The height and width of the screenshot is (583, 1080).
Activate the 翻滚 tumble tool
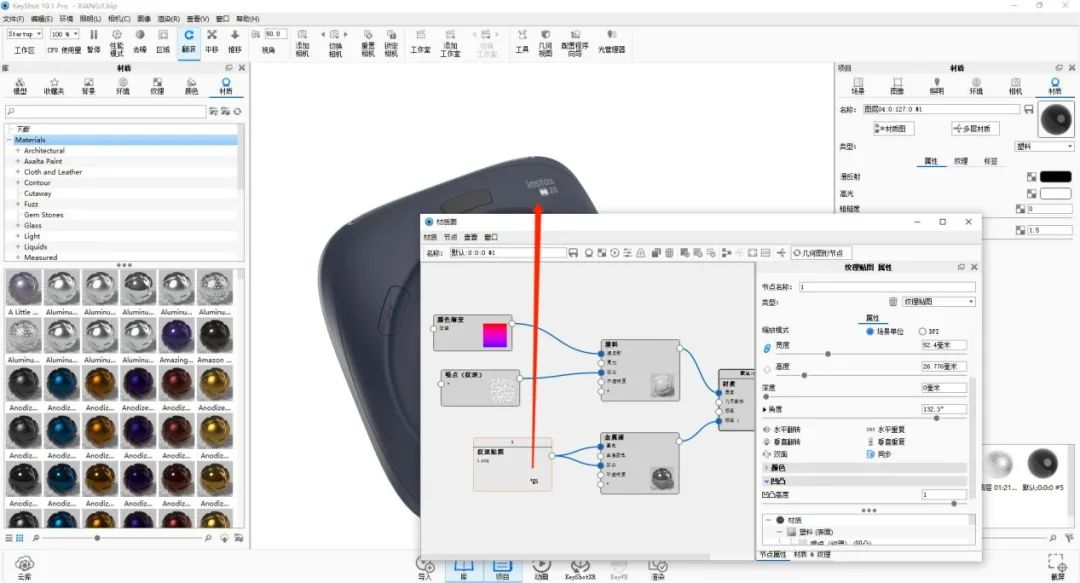tap(189, 35)
